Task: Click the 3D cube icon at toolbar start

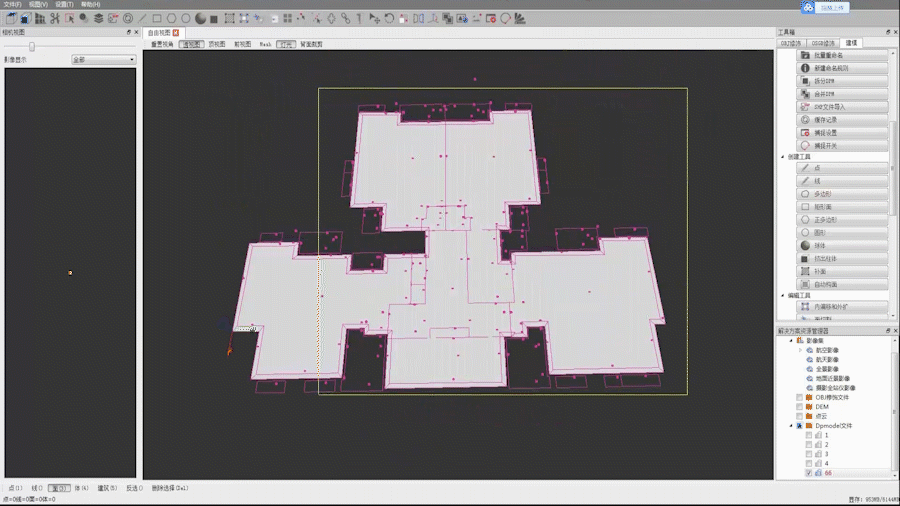Action: [x=11, y=18]
